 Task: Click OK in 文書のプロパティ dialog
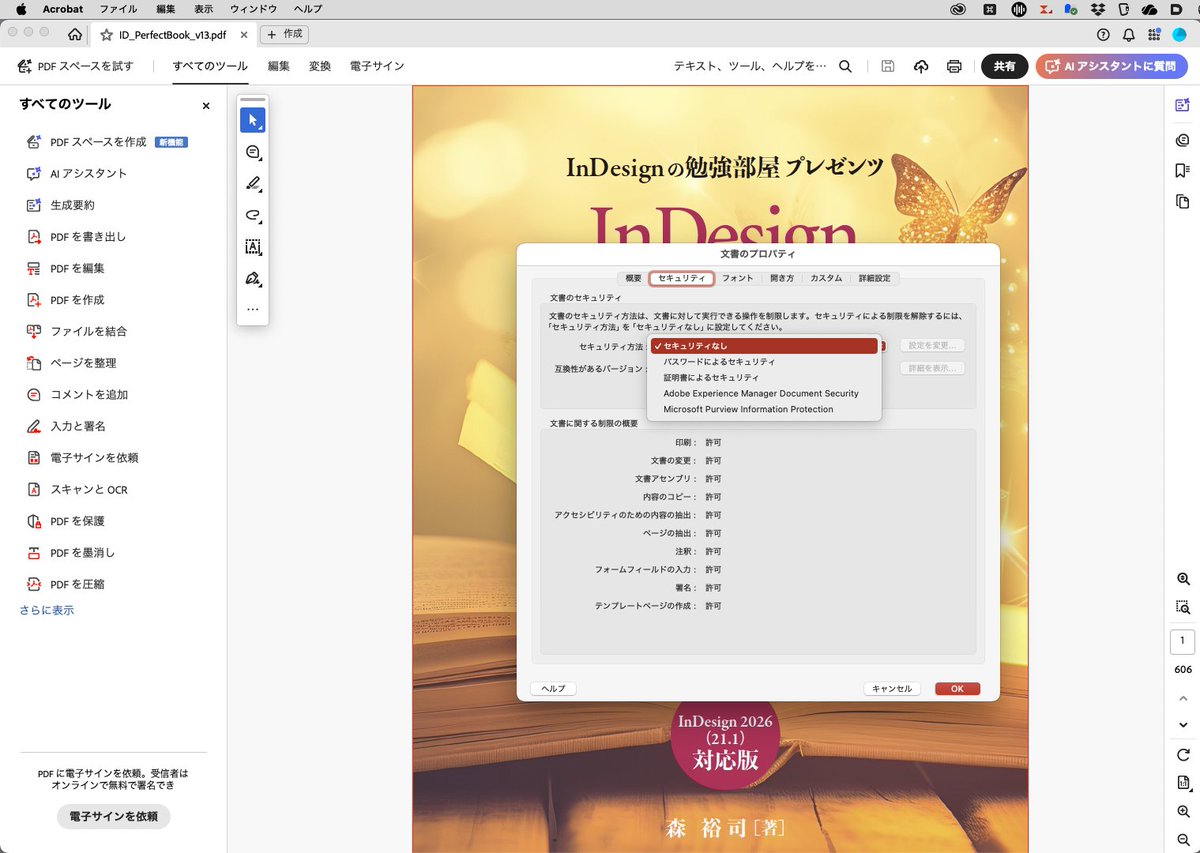(957, 689)
